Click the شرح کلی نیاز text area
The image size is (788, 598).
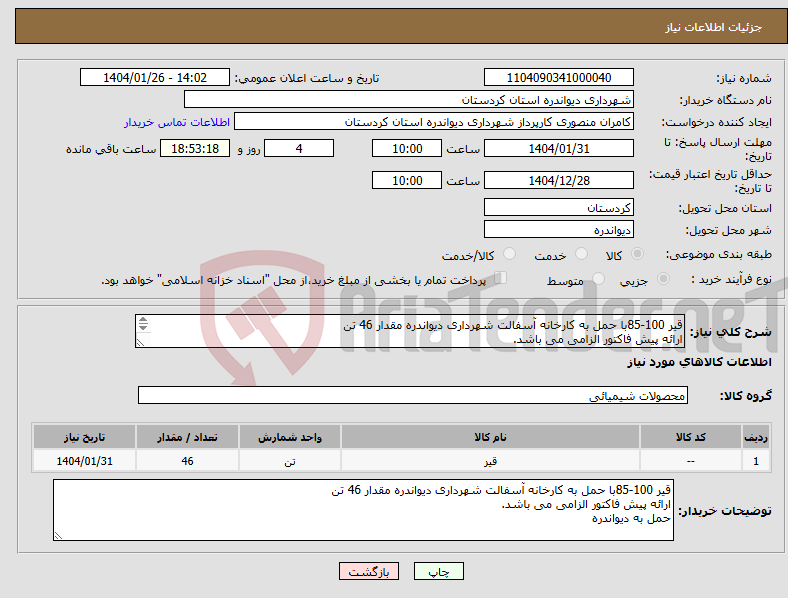pos(410,331)
